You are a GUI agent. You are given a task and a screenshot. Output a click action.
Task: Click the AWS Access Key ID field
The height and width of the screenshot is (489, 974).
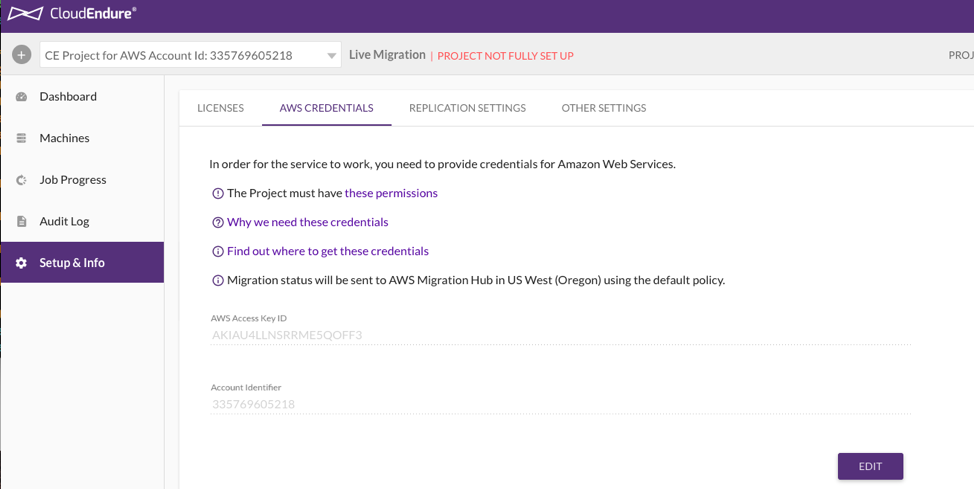click(x=560, y=335)
